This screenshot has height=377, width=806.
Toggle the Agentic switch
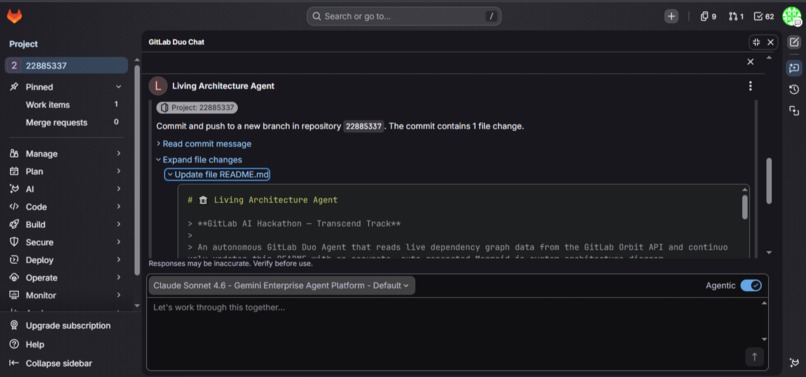tap(751, 285)
